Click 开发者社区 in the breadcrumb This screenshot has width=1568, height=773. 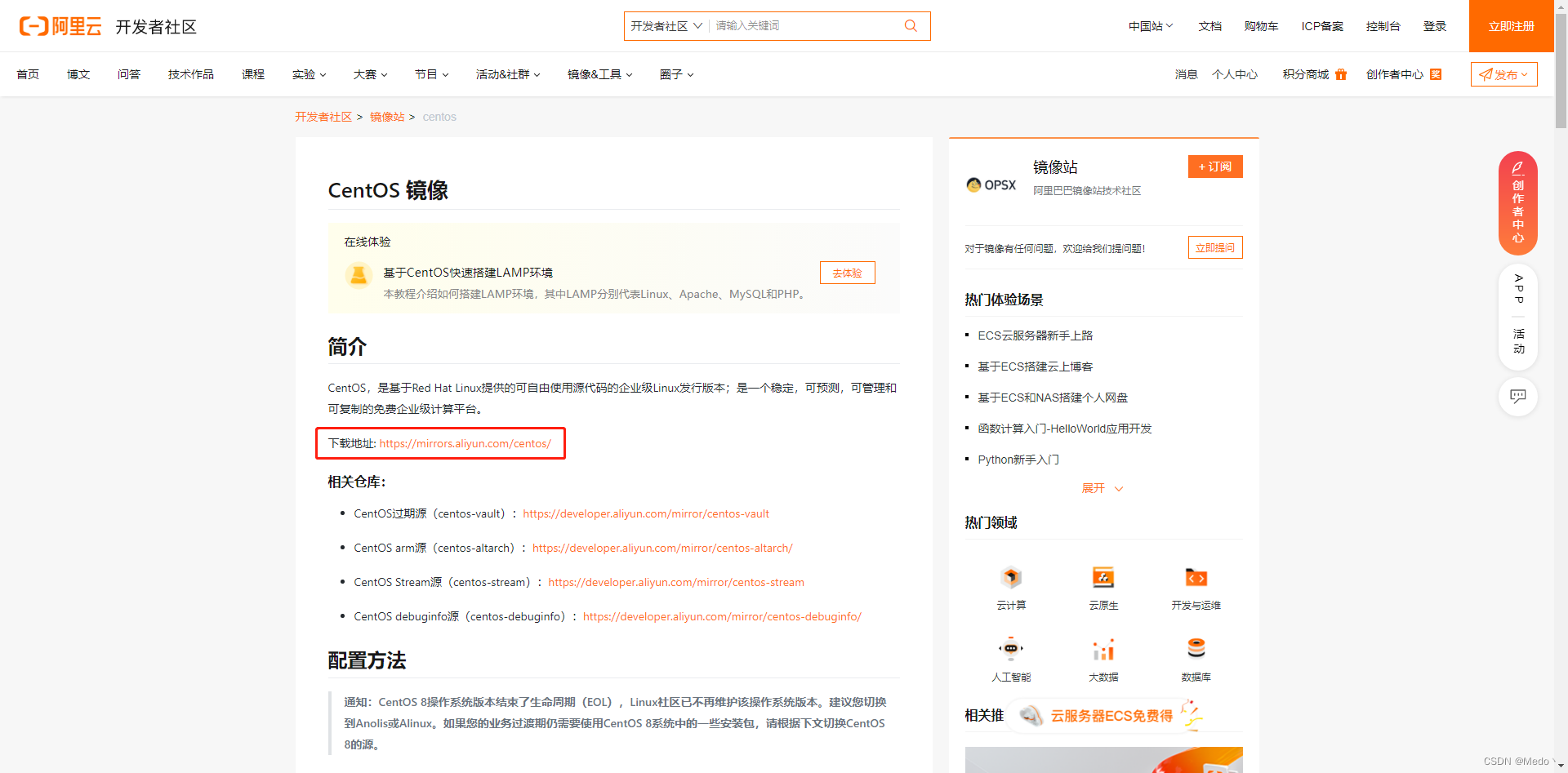[323, 117]
